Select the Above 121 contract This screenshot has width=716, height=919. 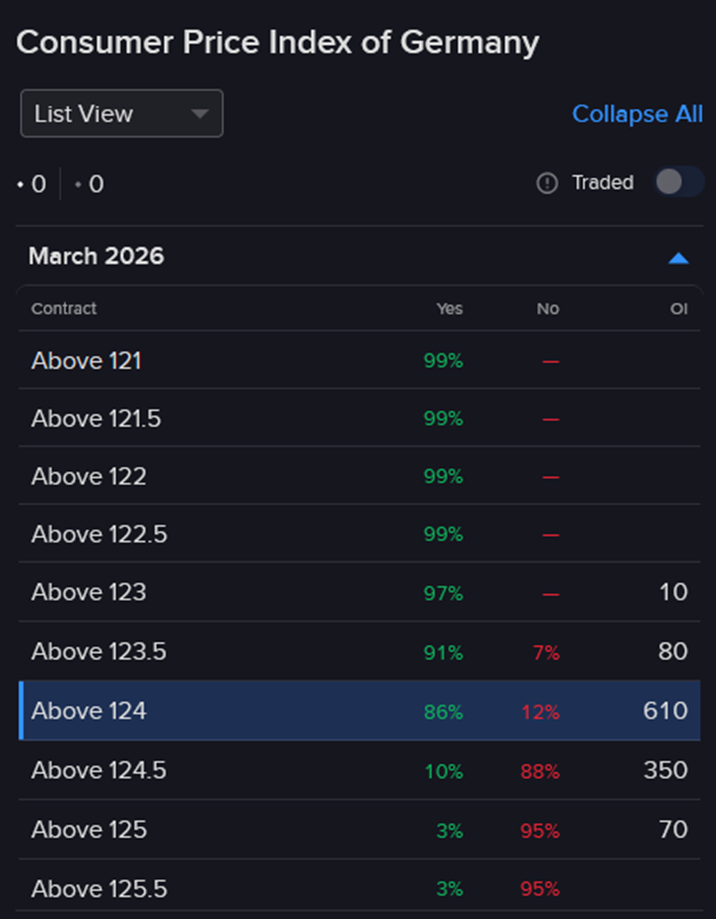point(86,361)
